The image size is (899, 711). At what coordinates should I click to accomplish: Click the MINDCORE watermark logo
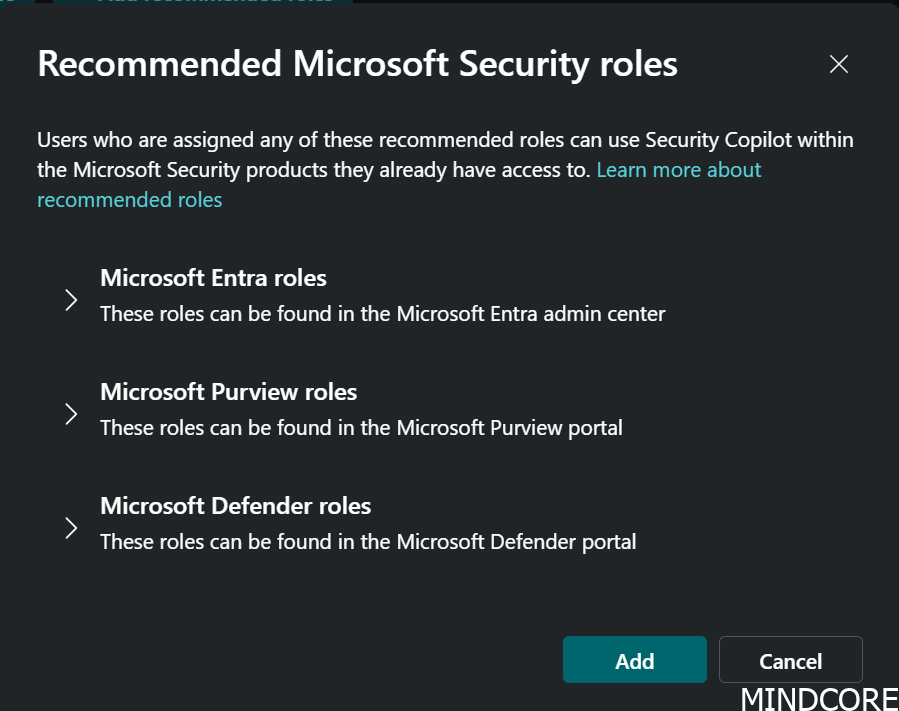click(818, 697)
